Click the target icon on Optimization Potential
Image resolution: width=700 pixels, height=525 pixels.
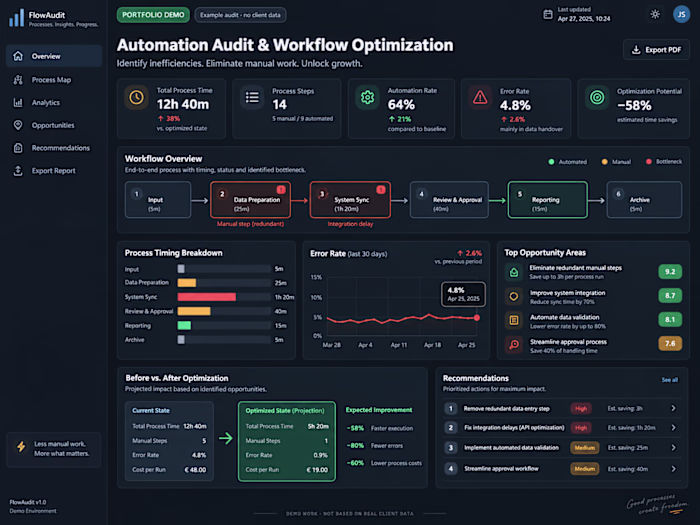pos(597,97)
